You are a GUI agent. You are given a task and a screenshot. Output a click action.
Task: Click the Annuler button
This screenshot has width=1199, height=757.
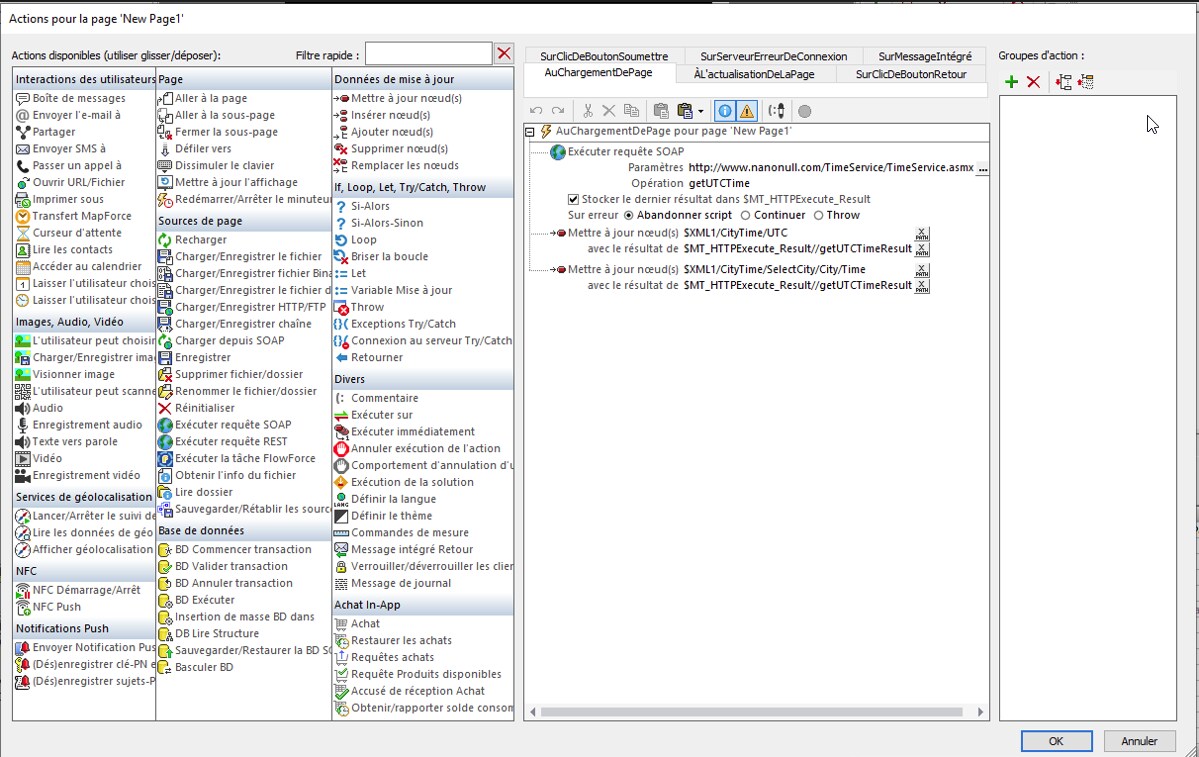click(x=1139, y=741)
